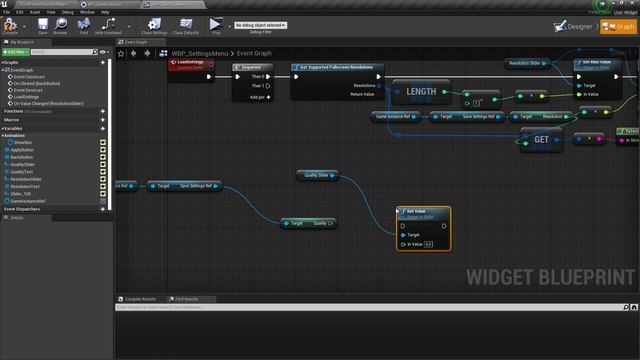Select Event Destruct in the tree

pyautogui.click(x=28, y=90)
